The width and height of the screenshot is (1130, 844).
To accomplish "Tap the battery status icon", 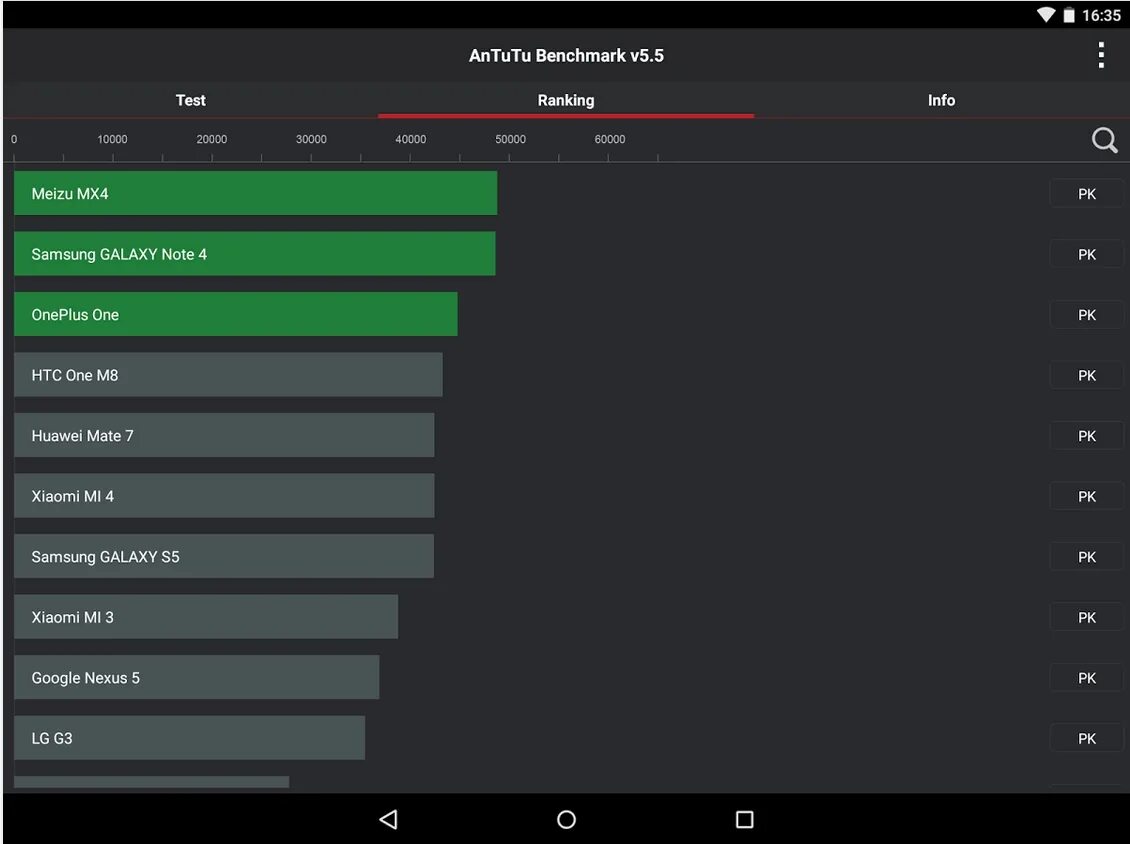I will (x=1069, y=14).
